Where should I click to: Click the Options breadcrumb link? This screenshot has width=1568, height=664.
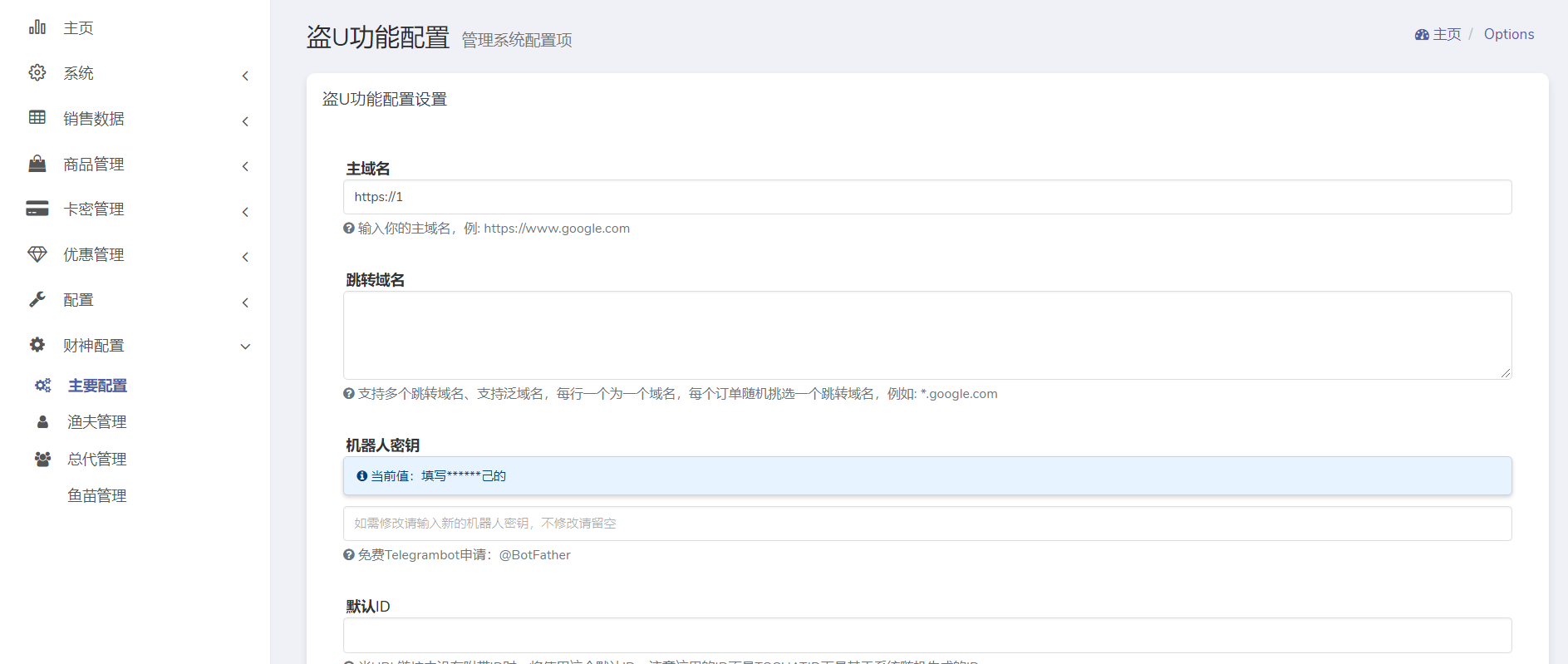point(1508,34)
